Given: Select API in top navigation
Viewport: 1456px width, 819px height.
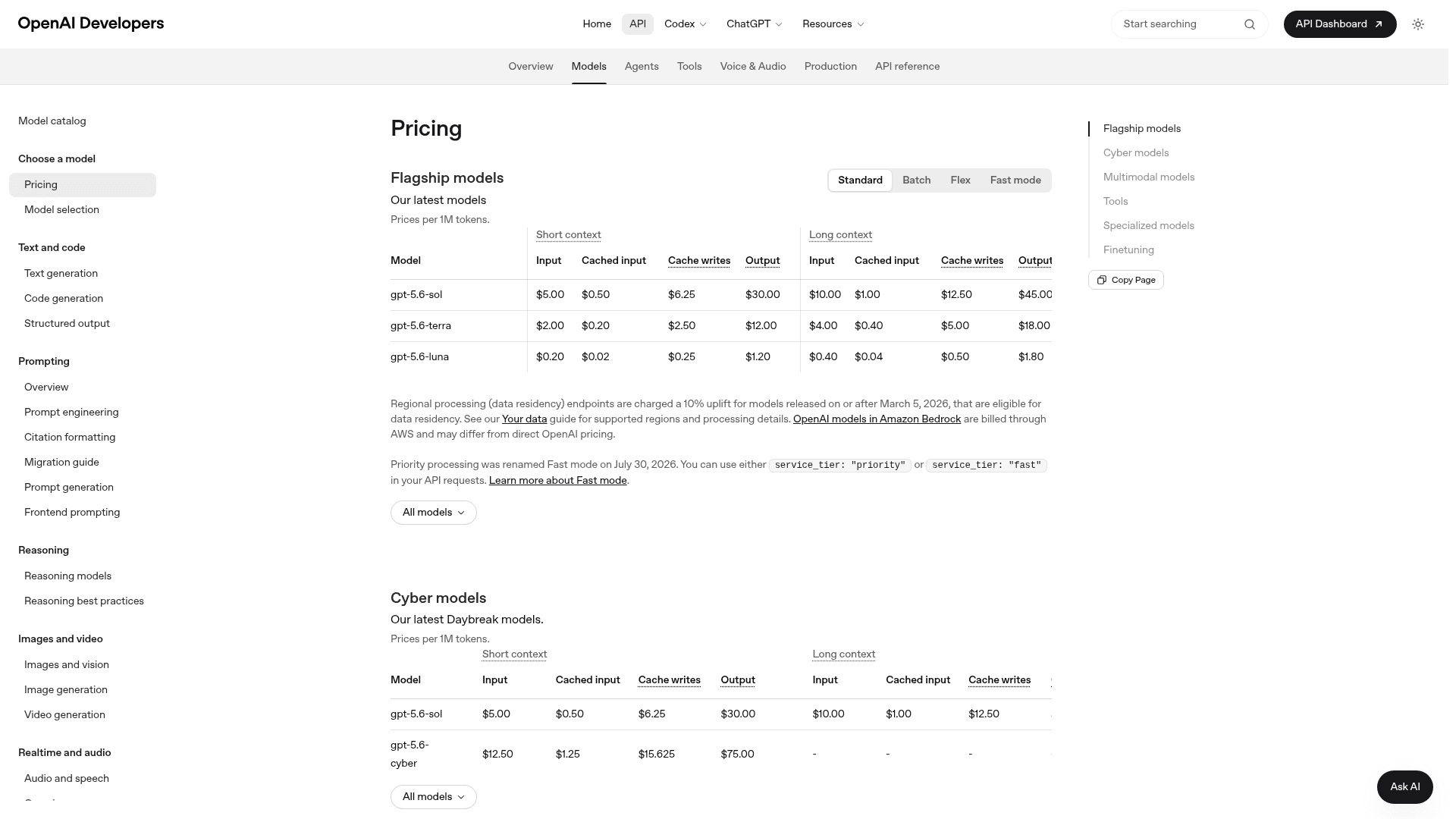Looking at the screenshot, I should (638, 24).
